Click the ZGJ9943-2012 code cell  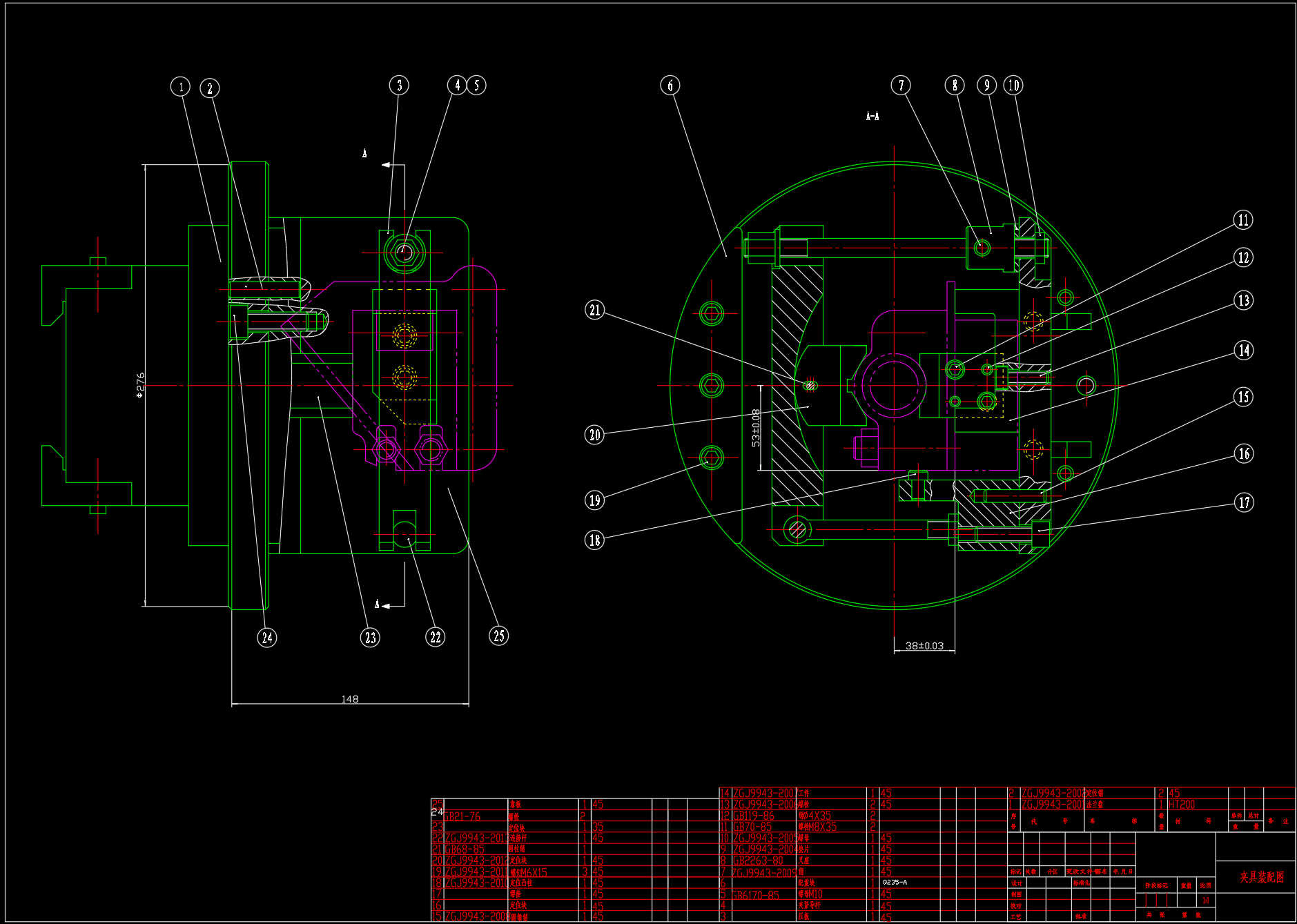click(x=477, y=861)
